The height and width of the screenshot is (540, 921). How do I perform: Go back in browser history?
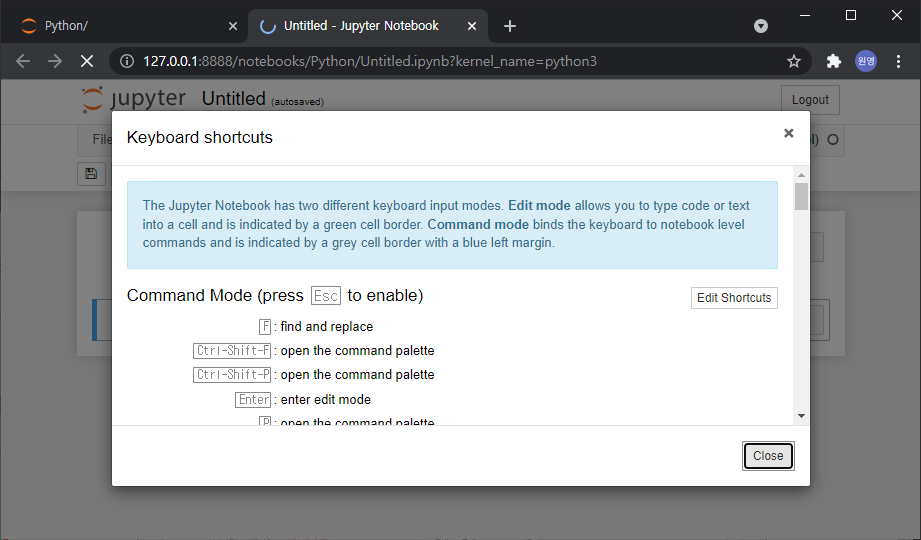pos(23,61)
